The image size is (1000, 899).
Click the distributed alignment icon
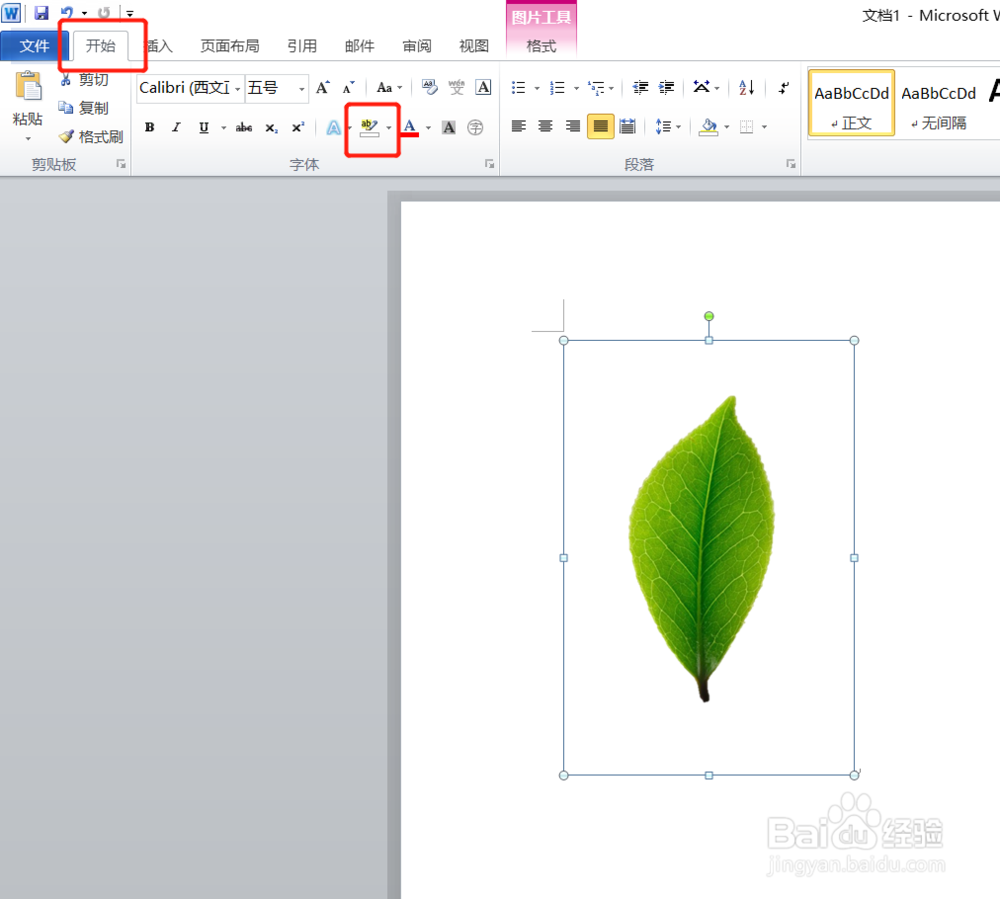[x=628, y=126]
